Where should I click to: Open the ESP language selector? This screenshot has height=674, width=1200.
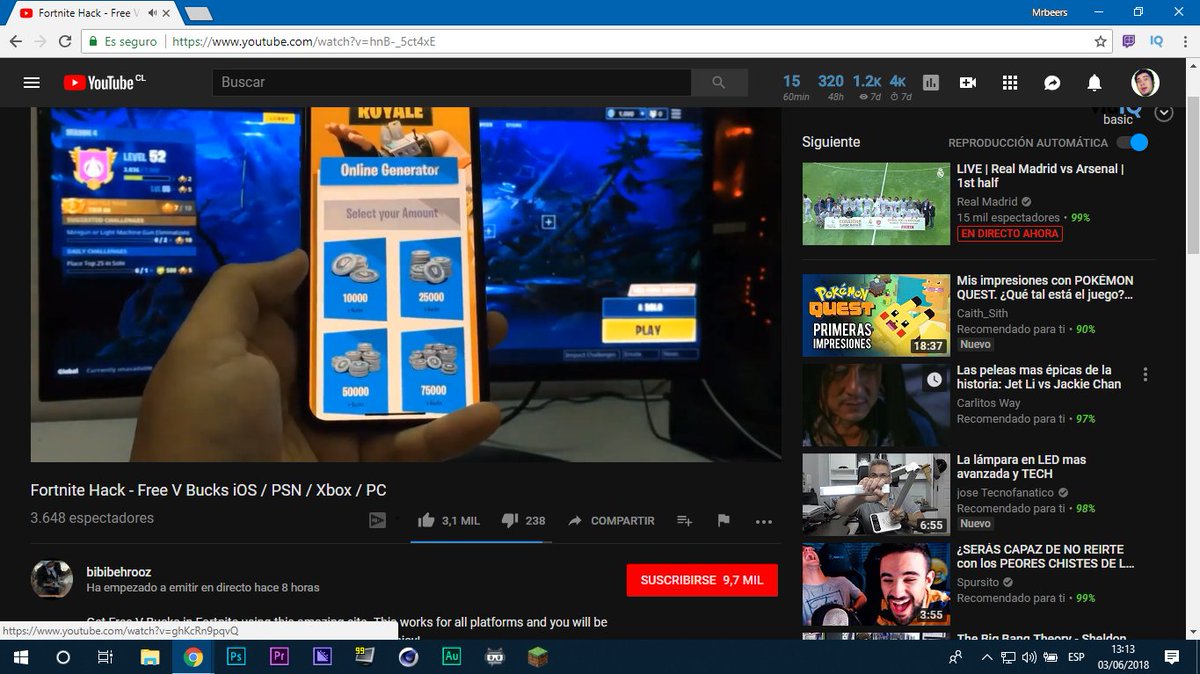tap(1077, 657)
